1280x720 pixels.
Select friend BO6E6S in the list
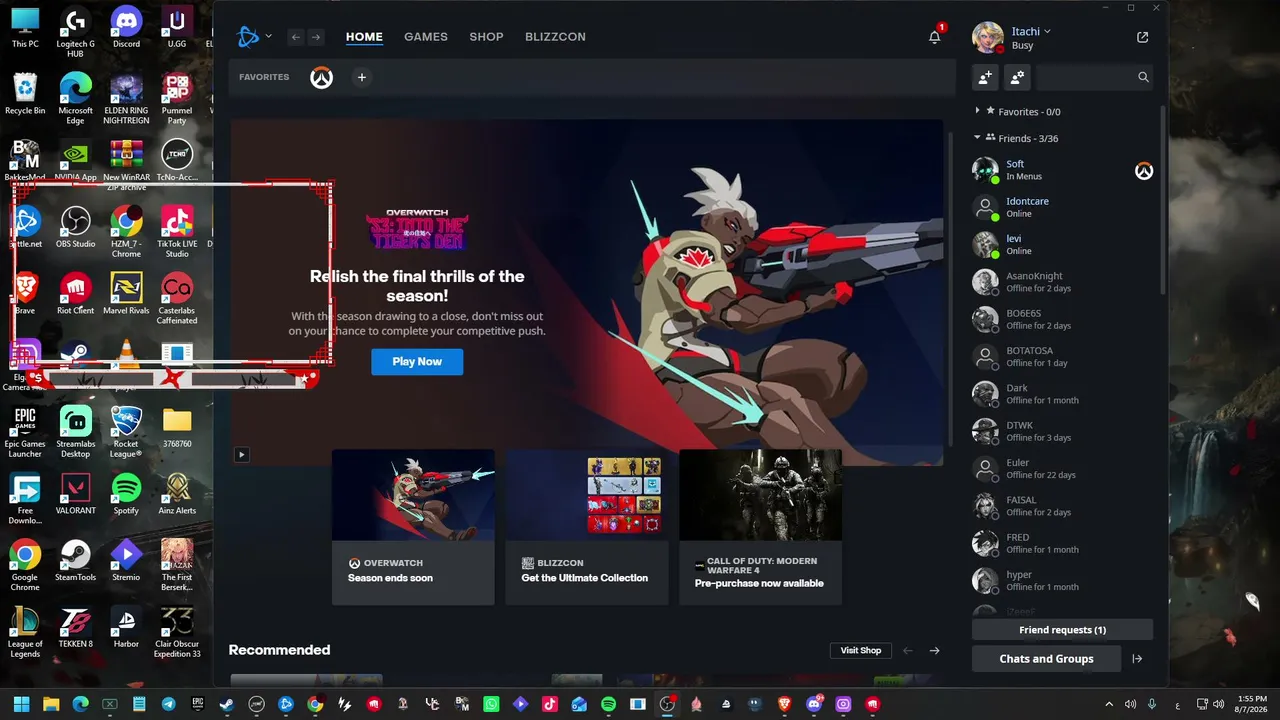(x=1064, y=319)
